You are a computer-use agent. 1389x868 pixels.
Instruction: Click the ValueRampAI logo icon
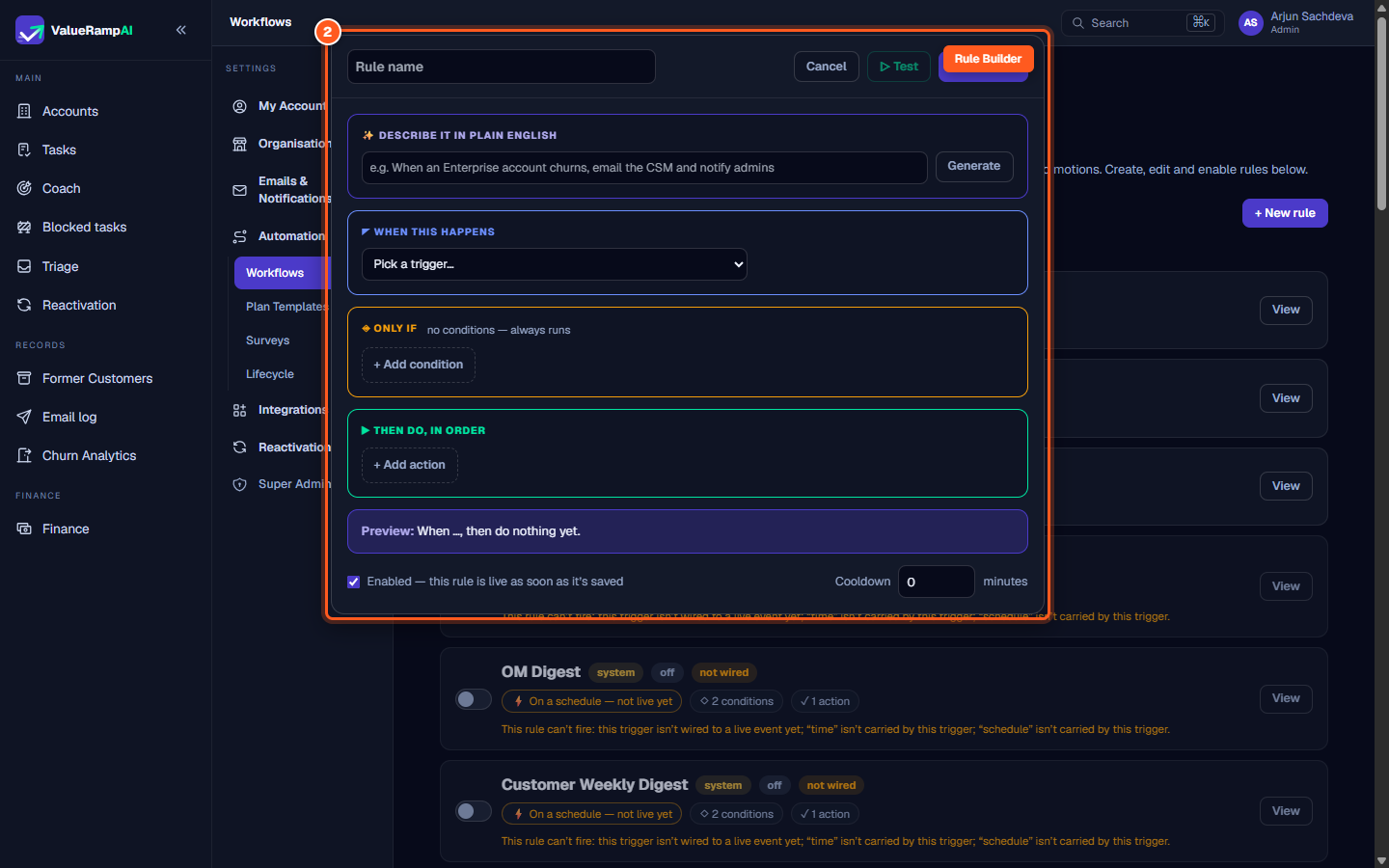30,30
